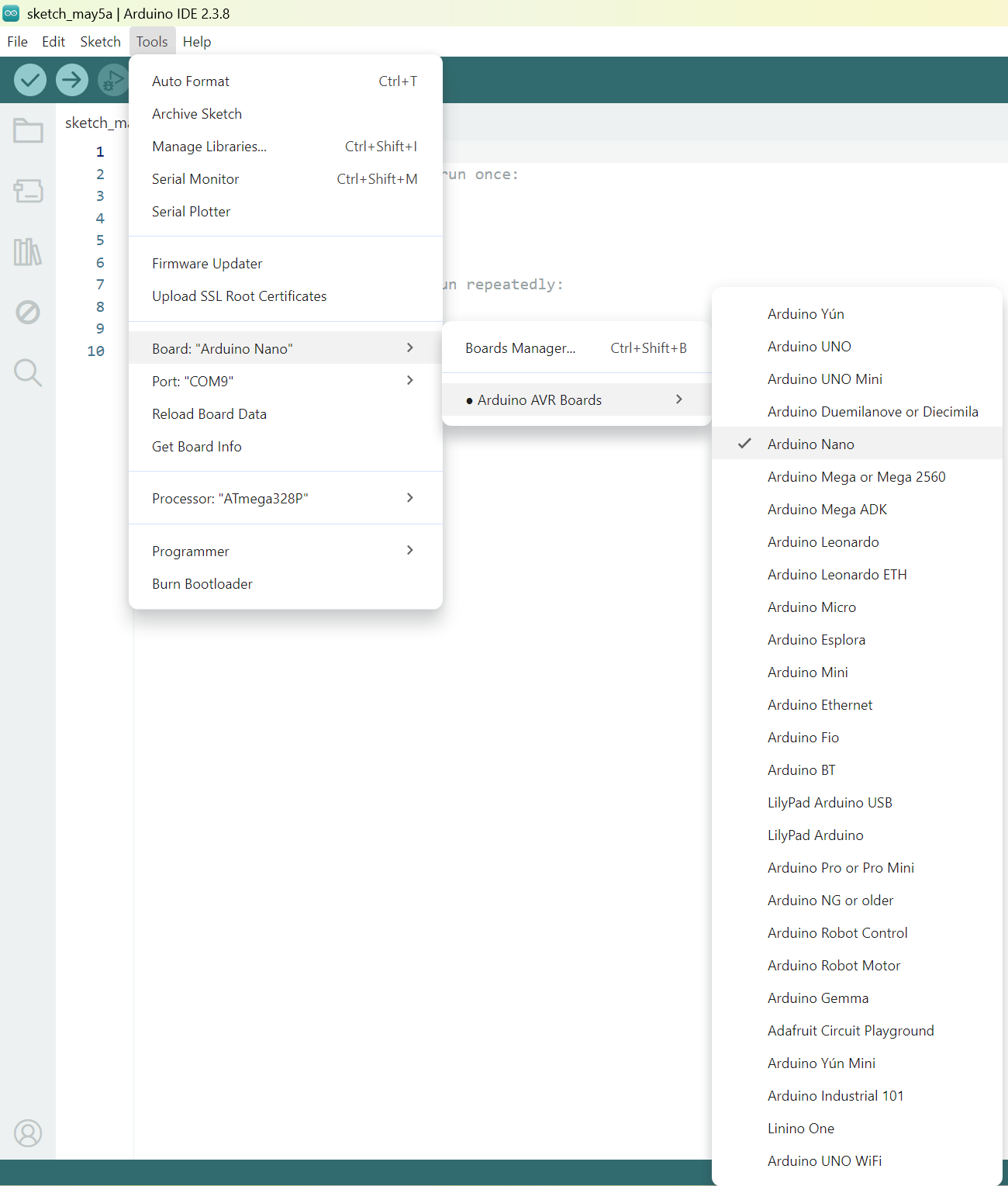1008x1186 pixels.
Task: Select the Arduino Fio board
Action: [x=857, y=737]
